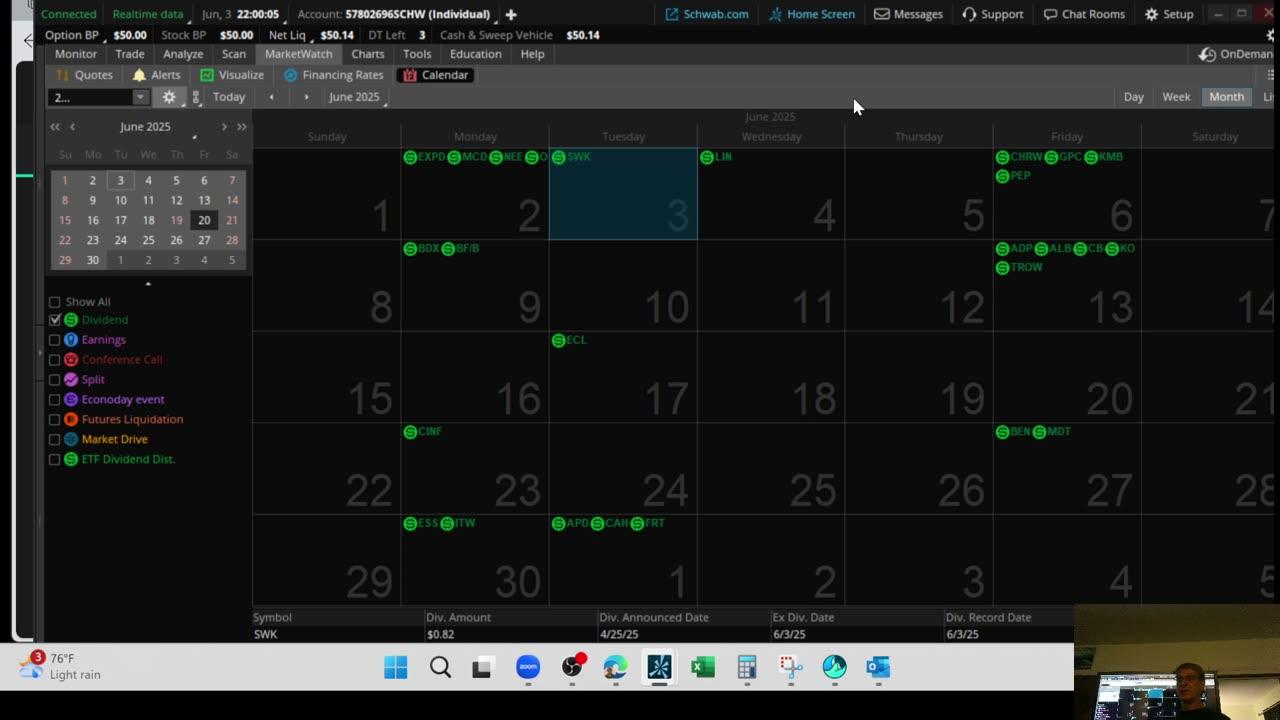This screenshot has width=1280, height=720.
Task: Switch to the Charts tab
Action: [368, 54]
